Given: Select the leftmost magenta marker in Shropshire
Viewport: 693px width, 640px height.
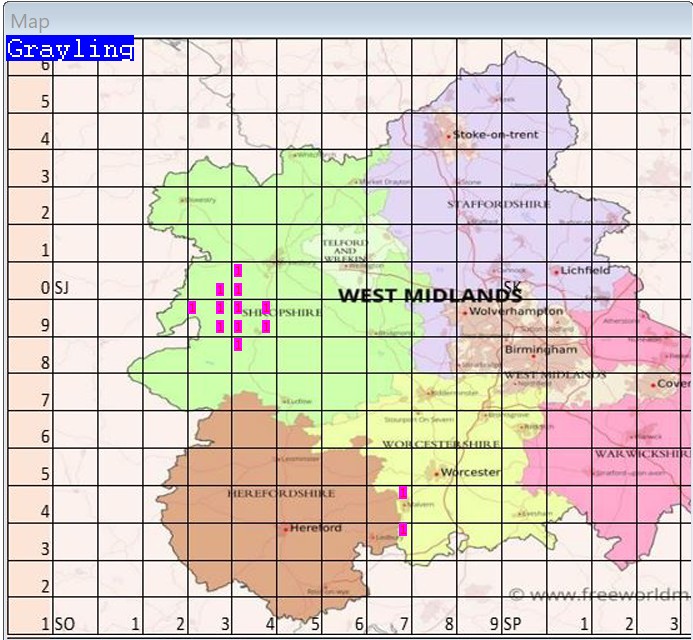Looking at the screenshot, I should coord(192,307).
